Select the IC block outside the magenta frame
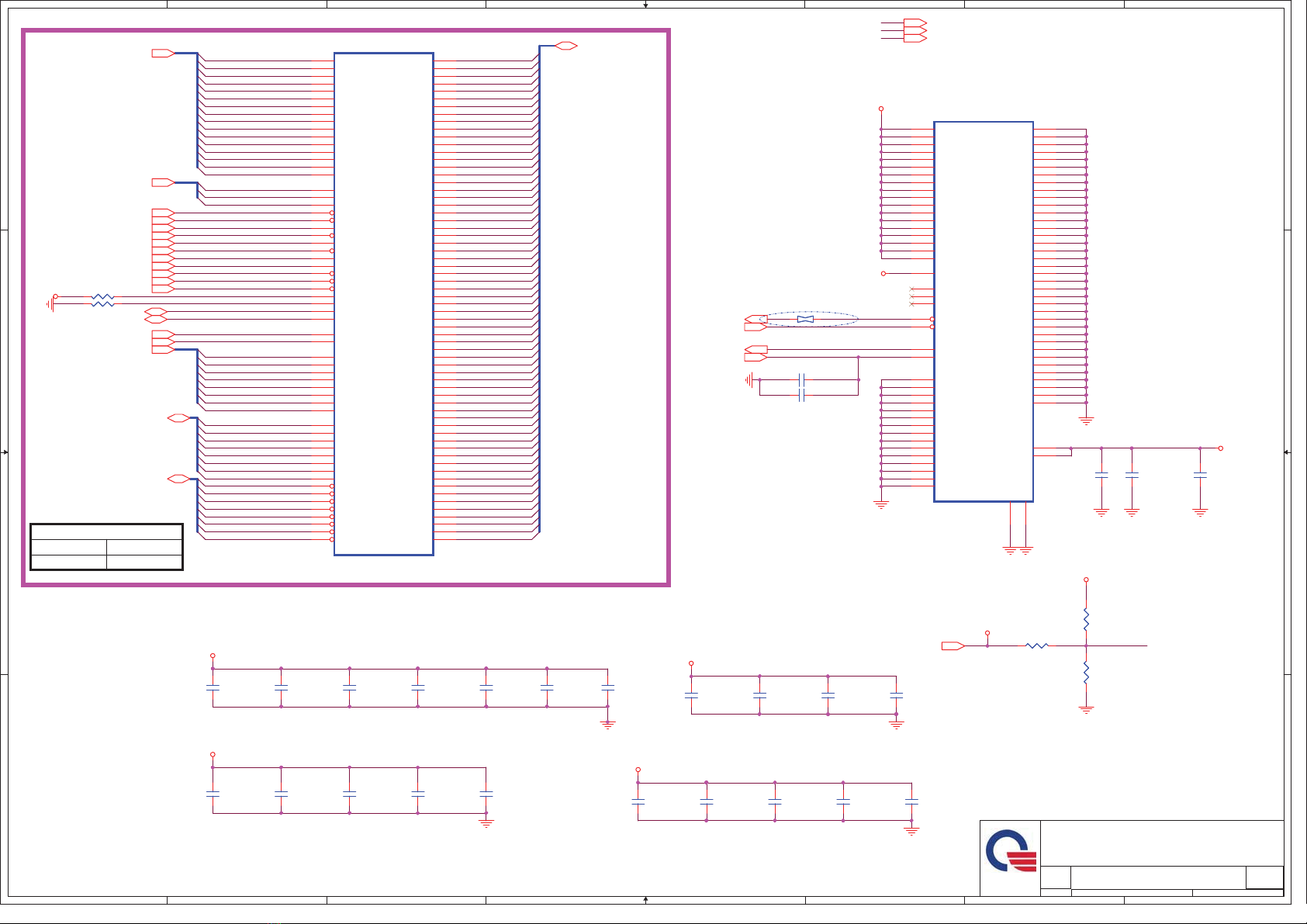This screenshot has height=924, width=1307. tap(984, 312)
